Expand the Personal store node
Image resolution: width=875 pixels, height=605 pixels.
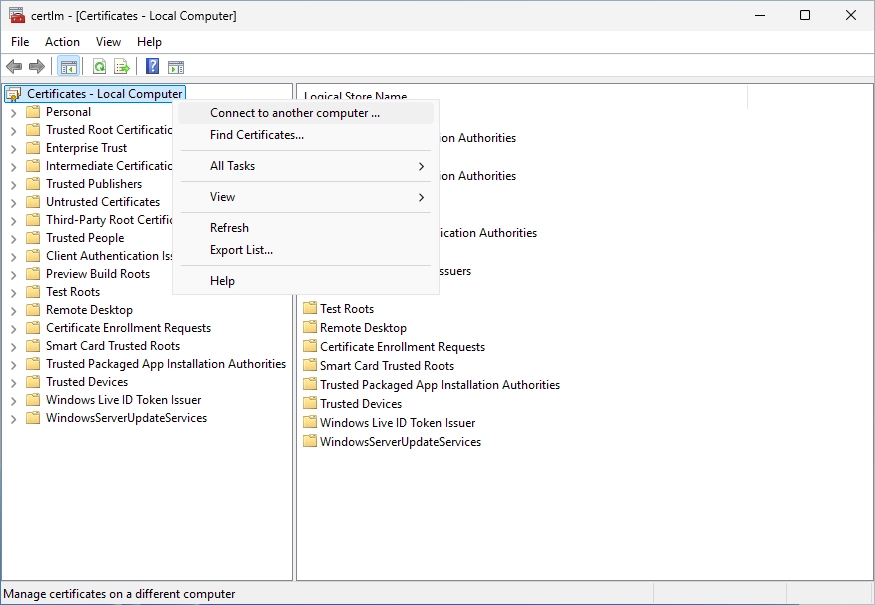pos(14,113)
